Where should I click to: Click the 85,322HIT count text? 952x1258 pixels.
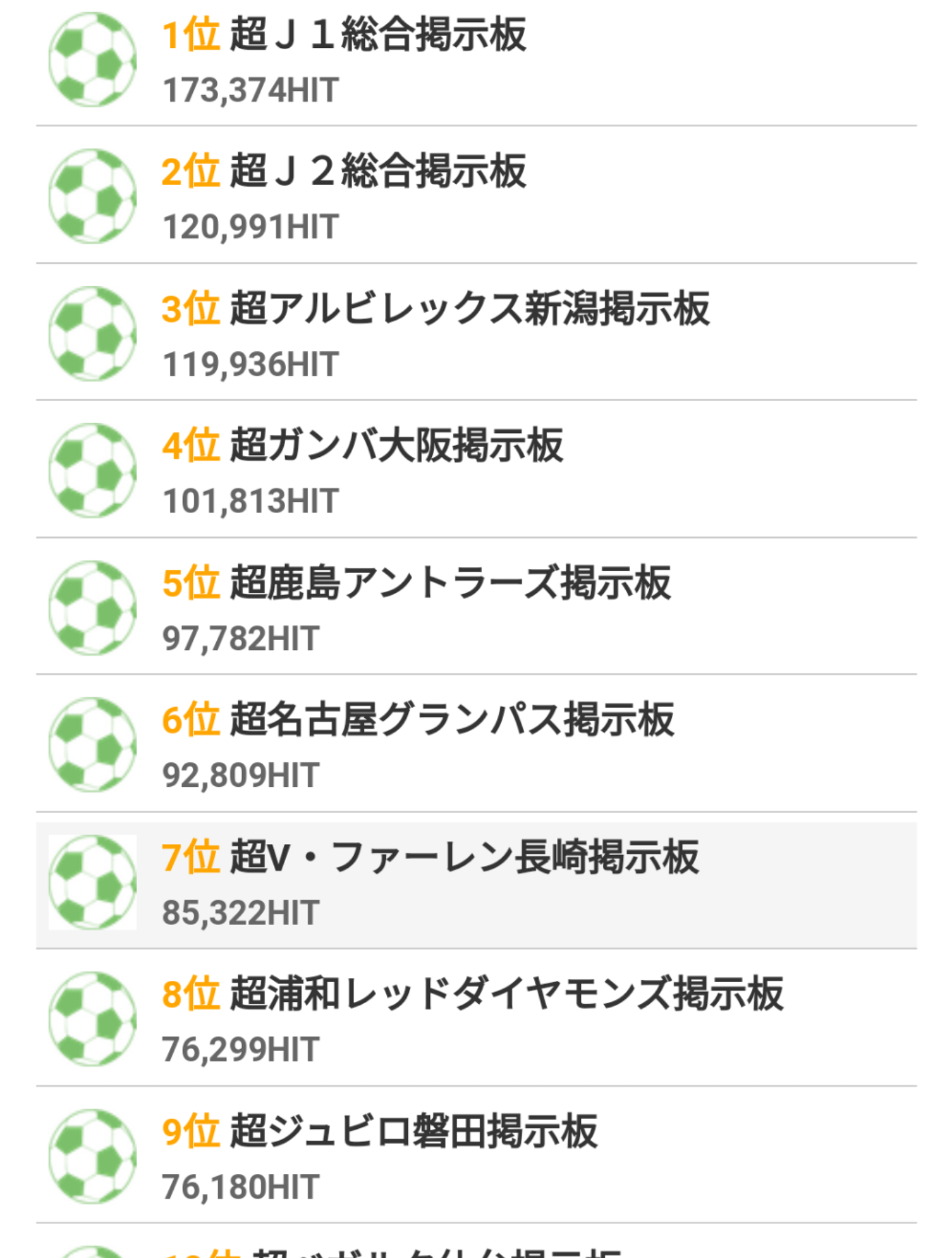[241, 913]
